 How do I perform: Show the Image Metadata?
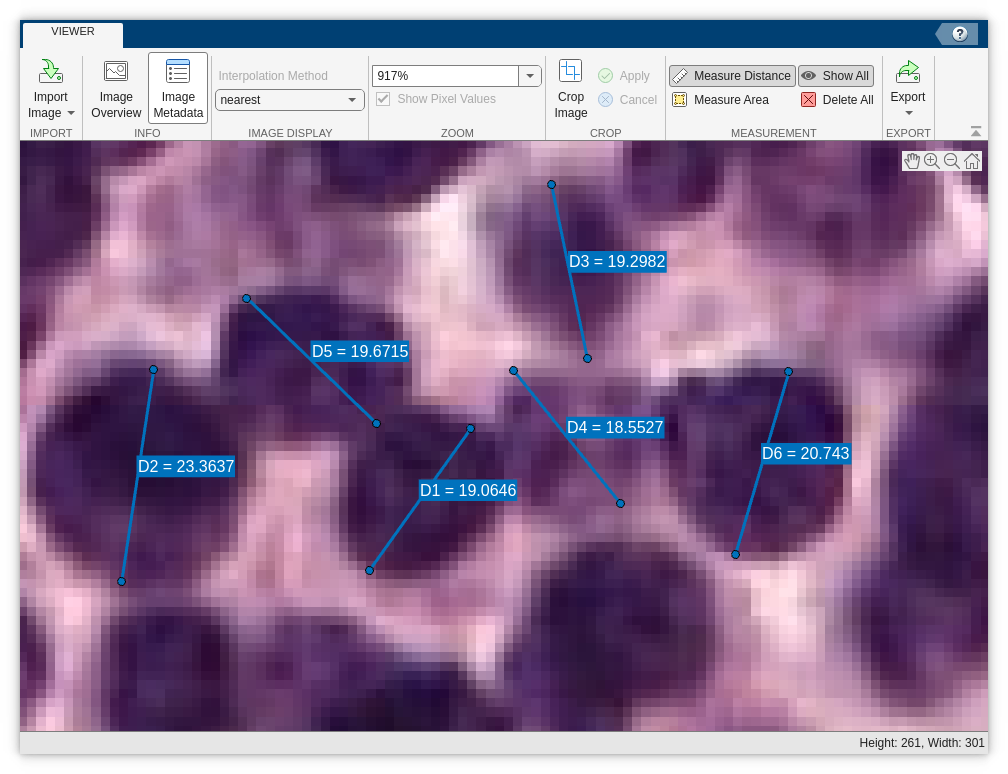point(177,88)
